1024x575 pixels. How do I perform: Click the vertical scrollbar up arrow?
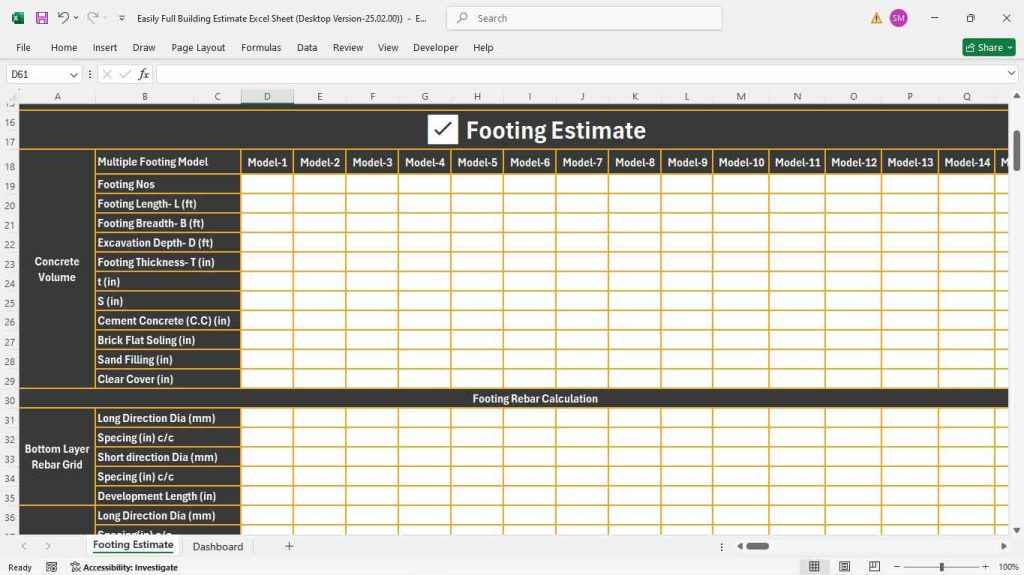[x=1016, y=96]
